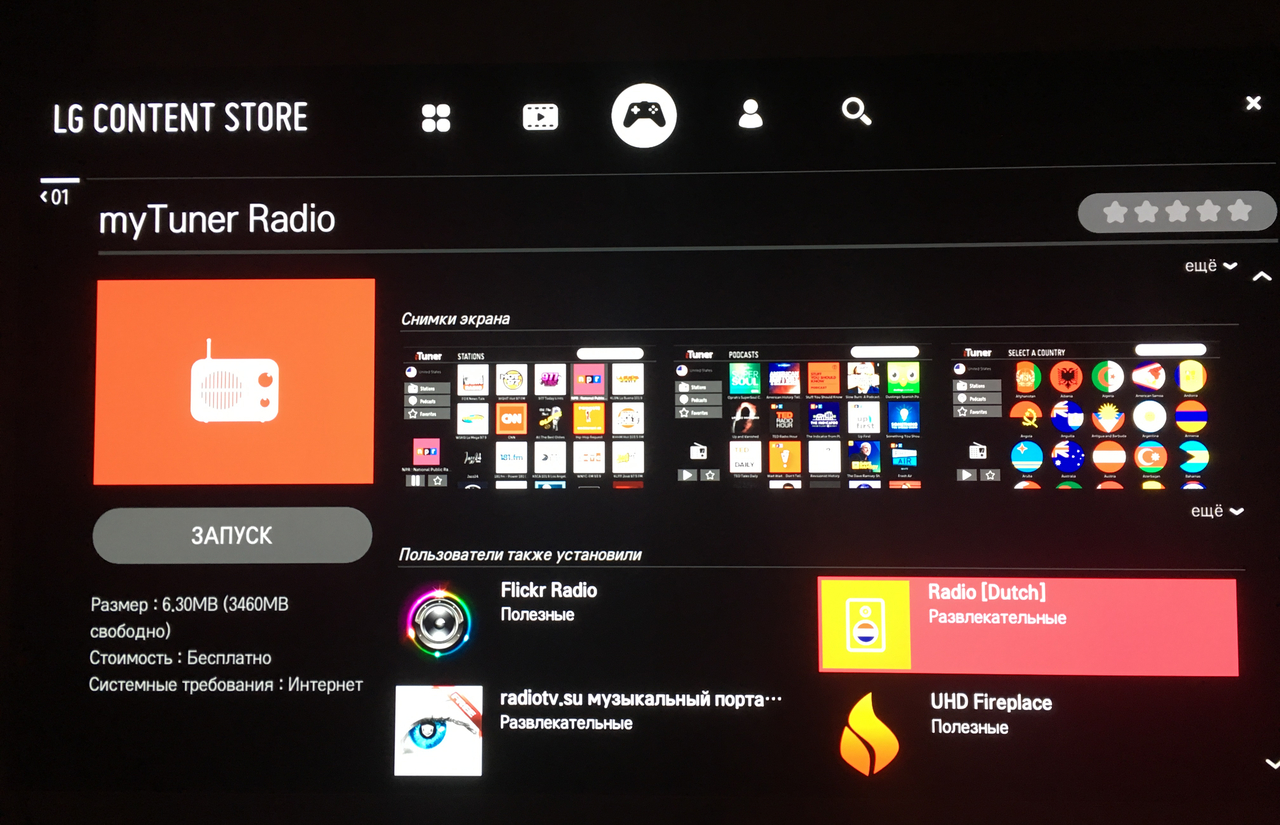Expand description with top ещё link
Screen dimensions: 1280x825
[x=1209, y=267]
